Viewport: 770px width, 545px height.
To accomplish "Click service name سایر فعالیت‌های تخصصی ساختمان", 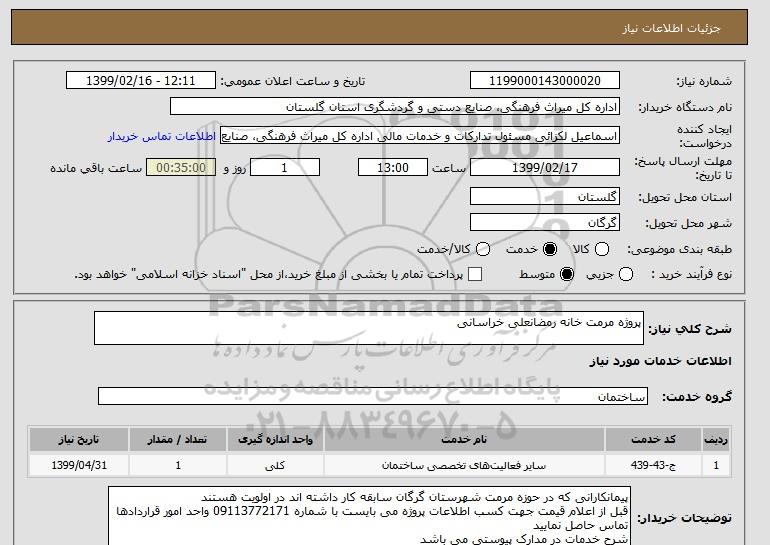I will 464,465.
